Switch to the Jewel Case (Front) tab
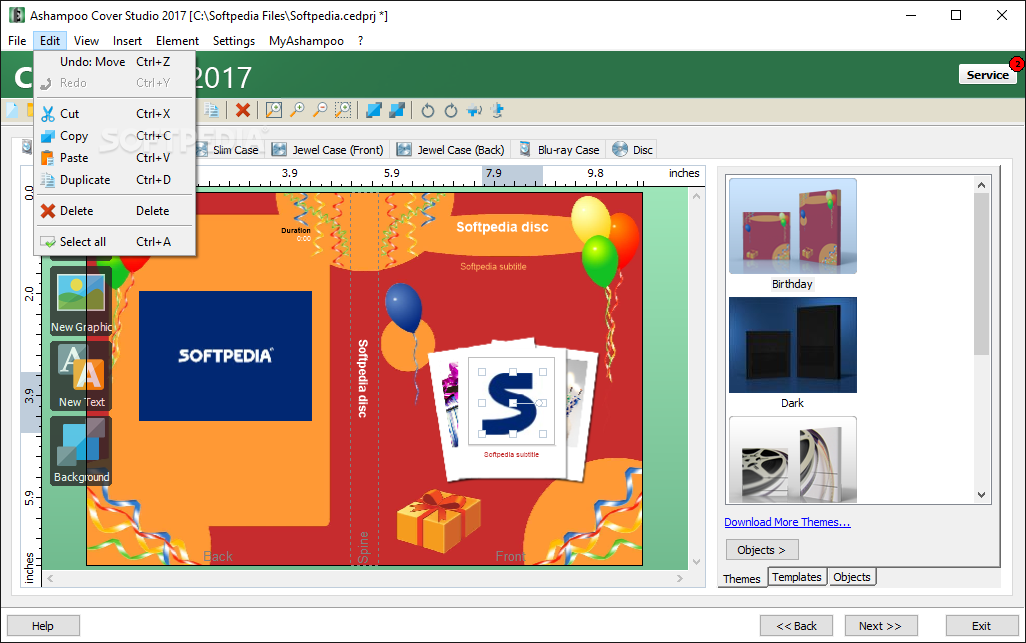This screenshot has width=1026, height=643. pos(328,150)
